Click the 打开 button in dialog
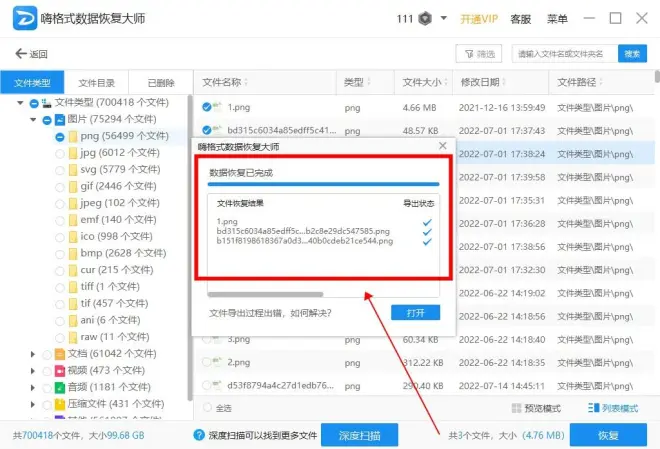The image size is (660, 449). click(415, 313)
